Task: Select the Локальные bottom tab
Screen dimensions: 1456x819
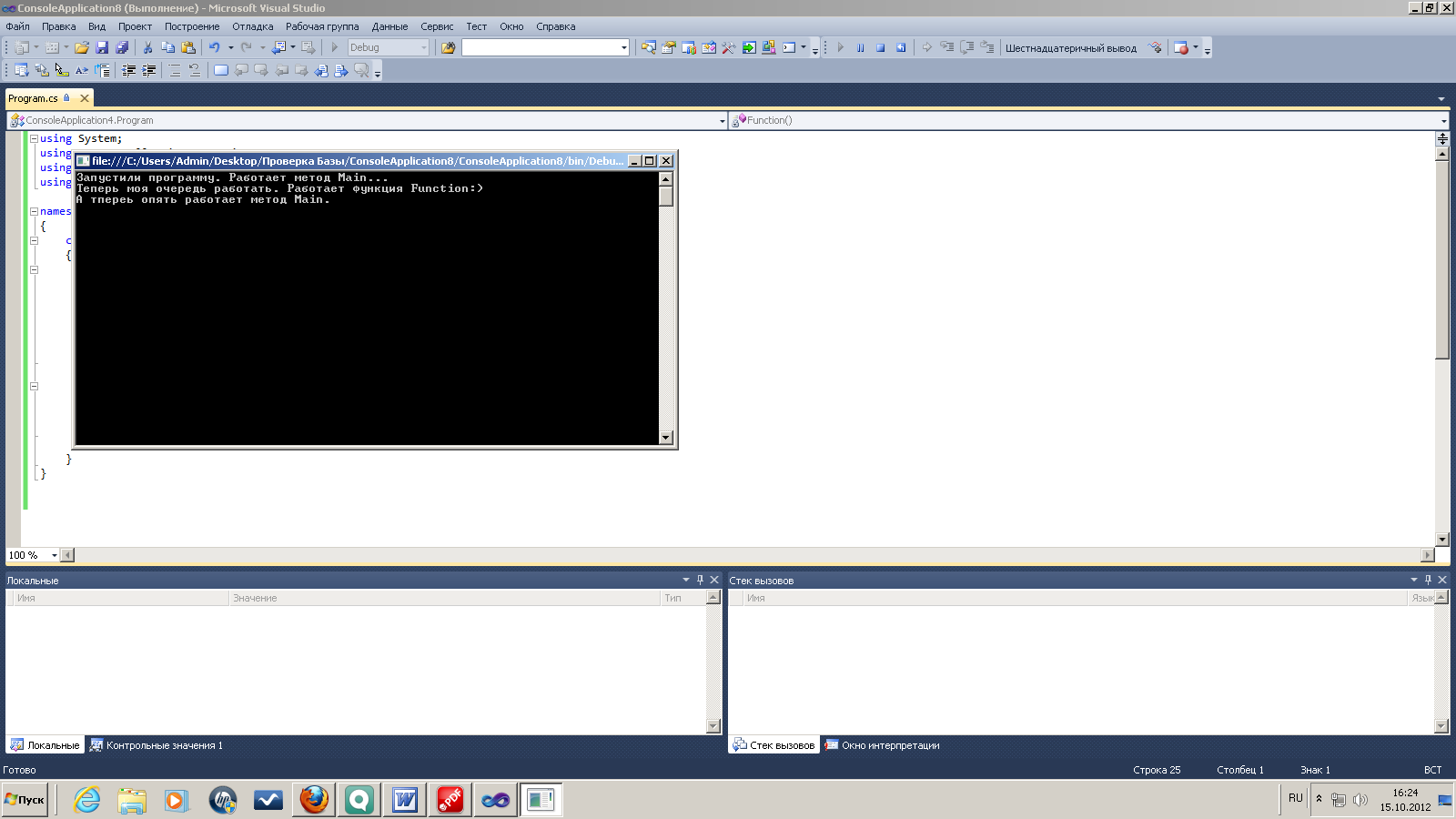Action: coord(45,745)
